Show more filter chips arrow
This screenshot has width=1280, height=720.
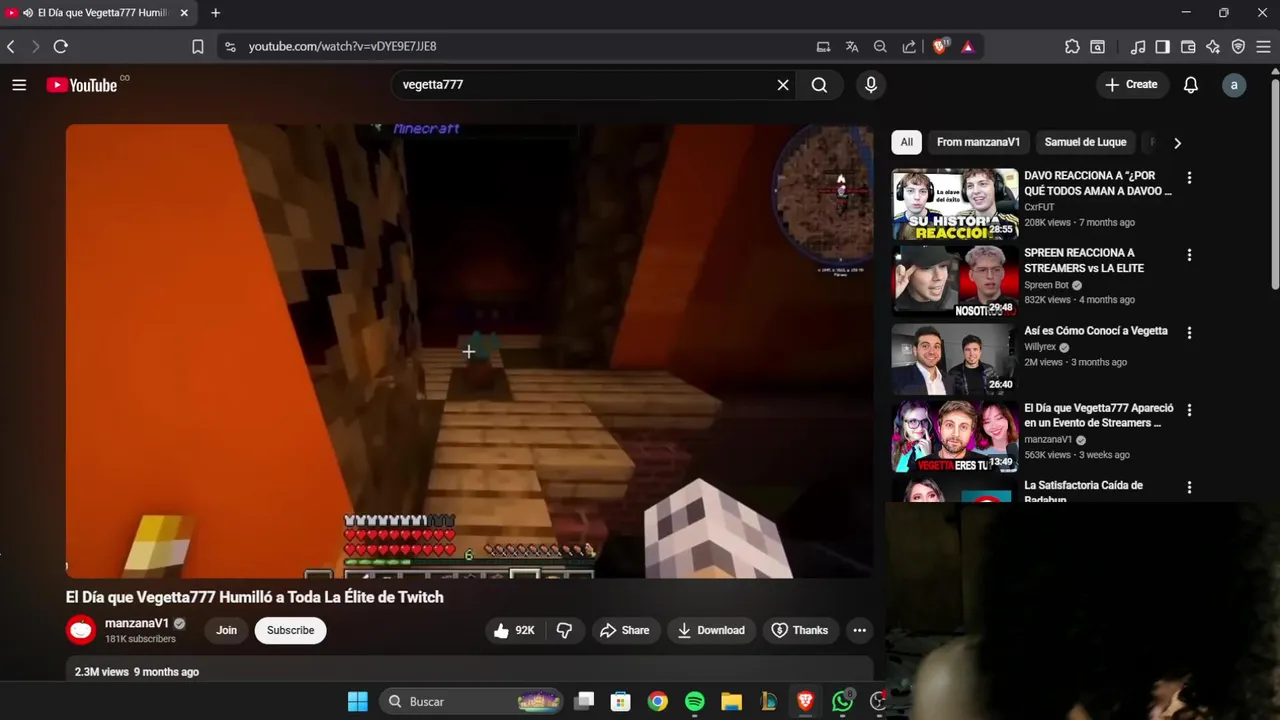(1177, 143)
